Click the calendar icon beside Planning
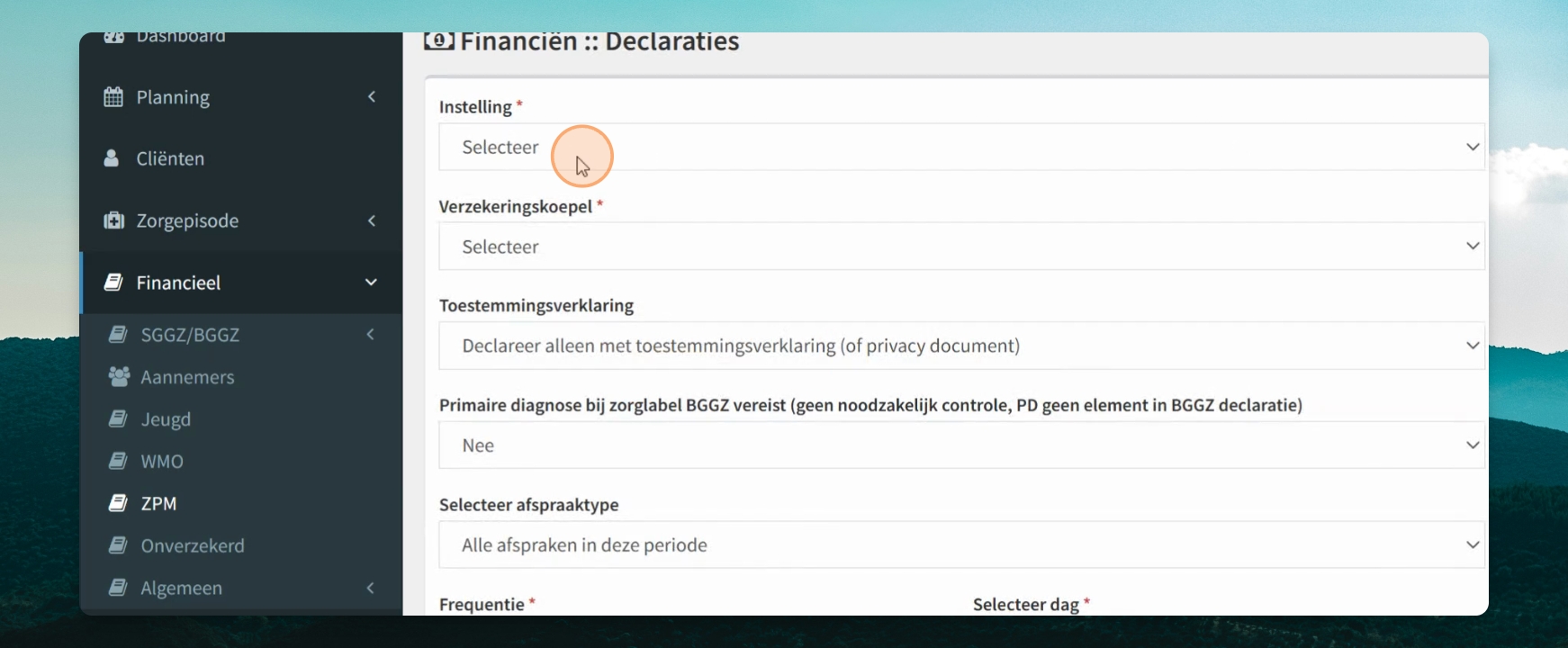 click(113, 97)
